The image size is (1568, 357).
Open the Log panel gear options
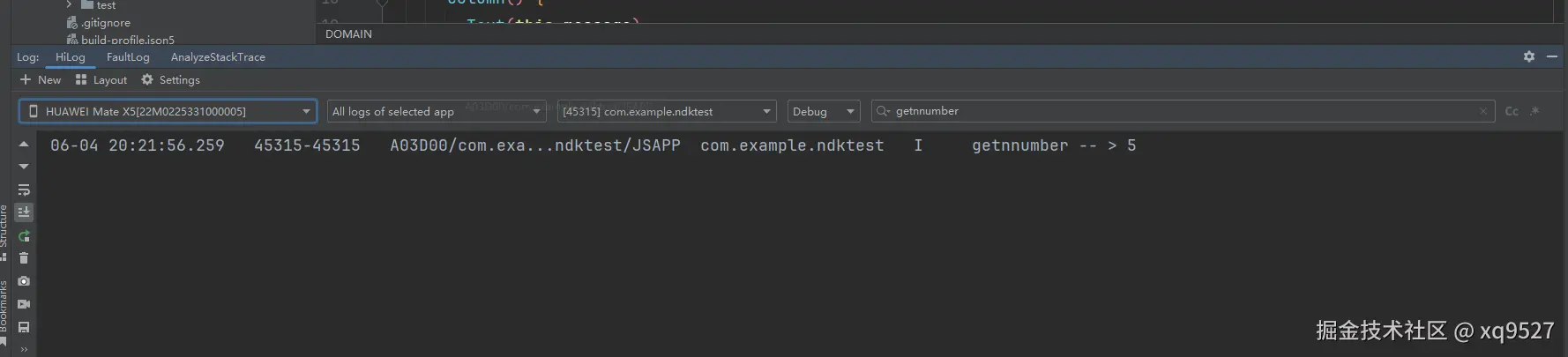[x=1529, y=56]
